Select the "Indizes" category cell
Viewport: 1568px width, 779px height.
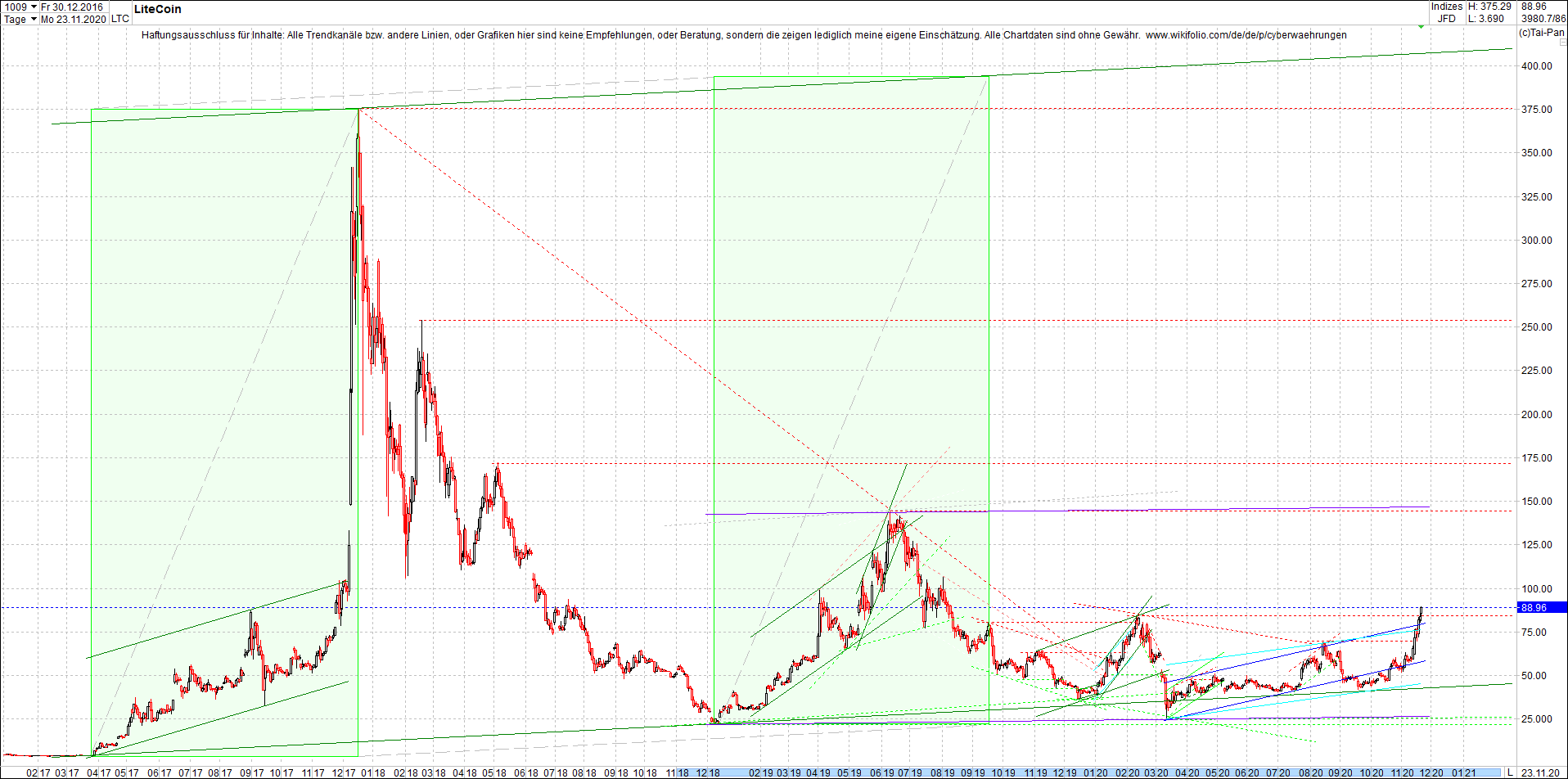pos(1447,7)
